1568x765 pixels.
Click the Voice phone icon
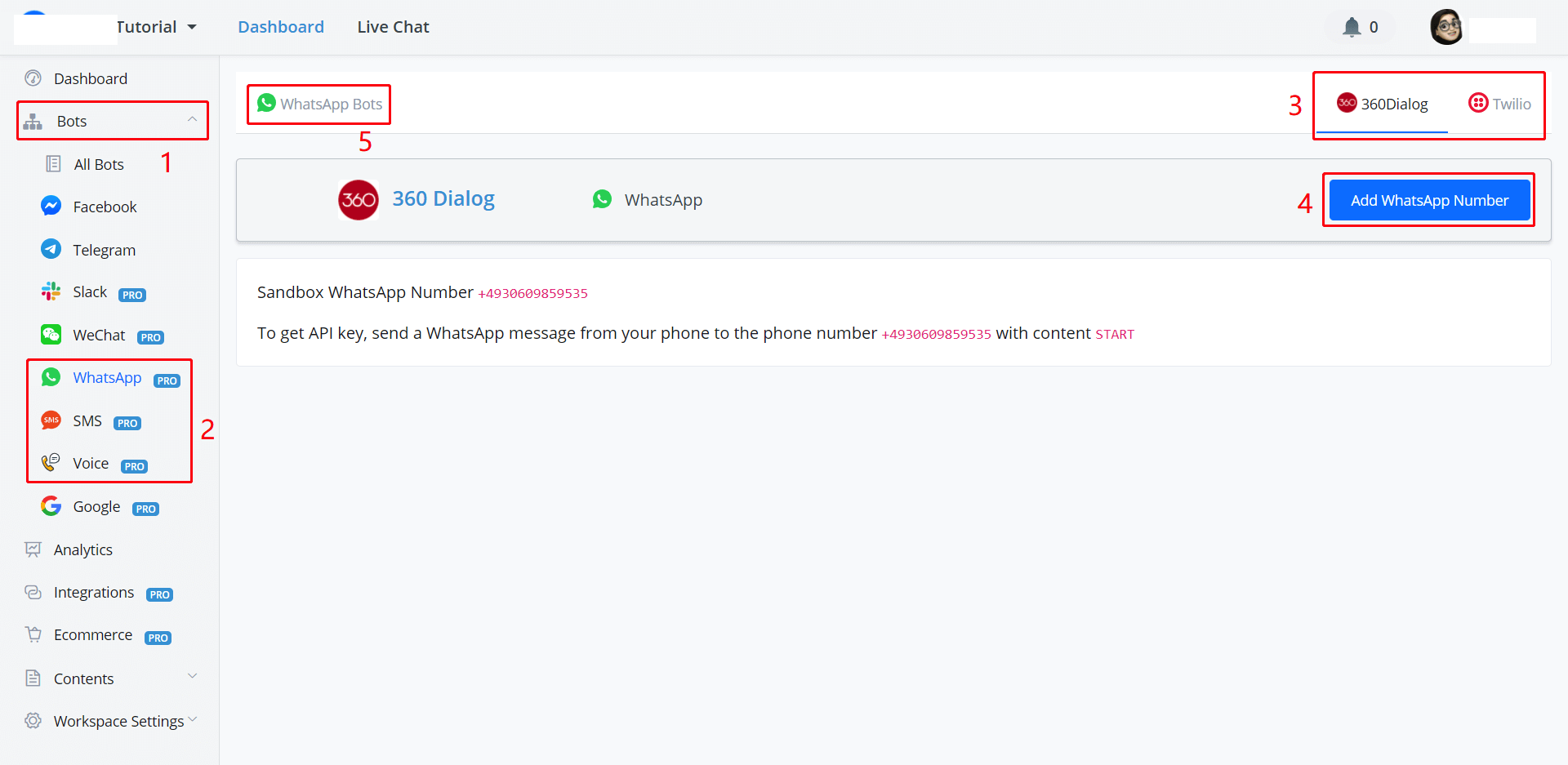click(51, 463)
